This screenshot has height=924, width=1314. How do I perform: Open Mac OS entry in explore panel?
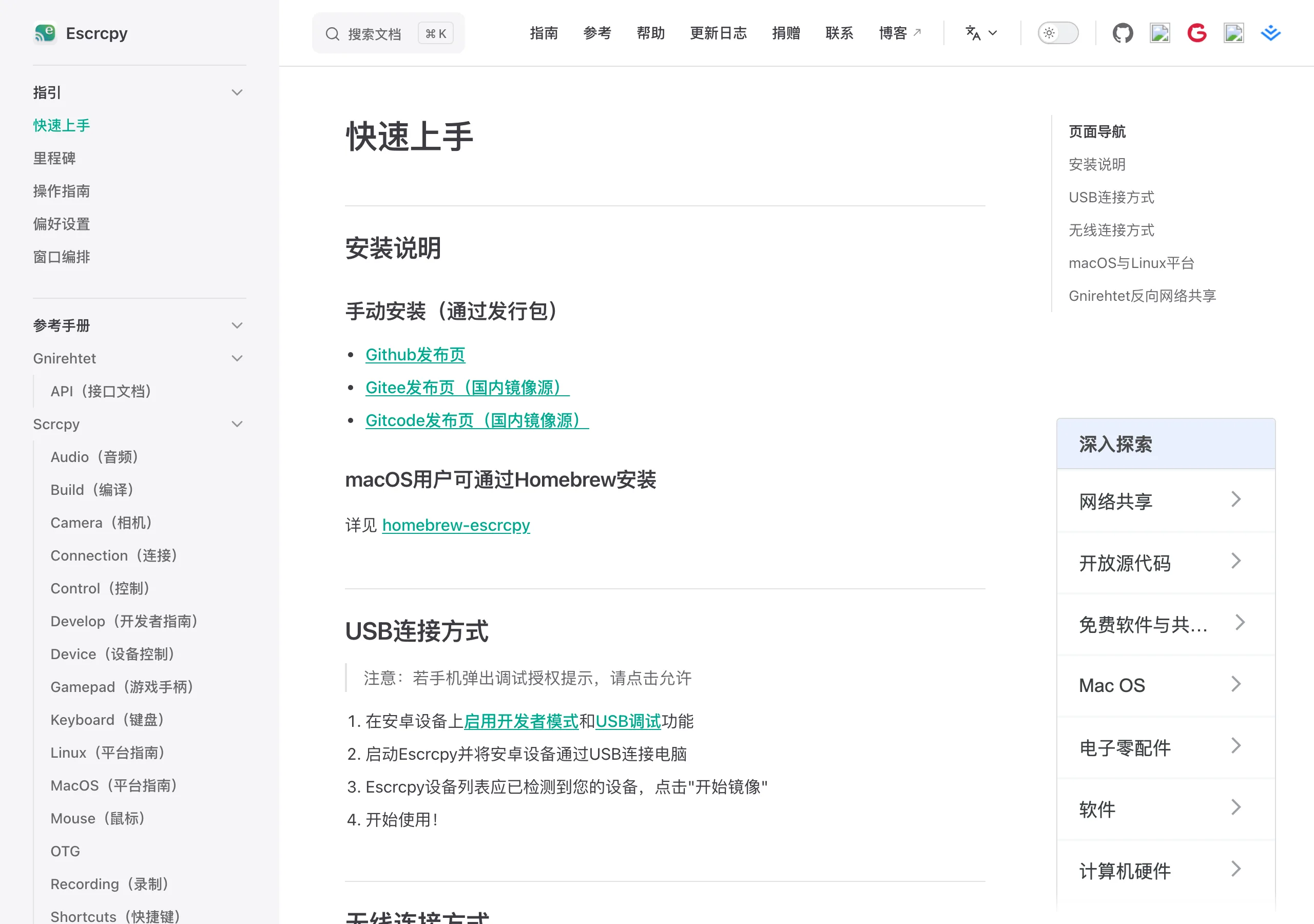(1166, 685)
